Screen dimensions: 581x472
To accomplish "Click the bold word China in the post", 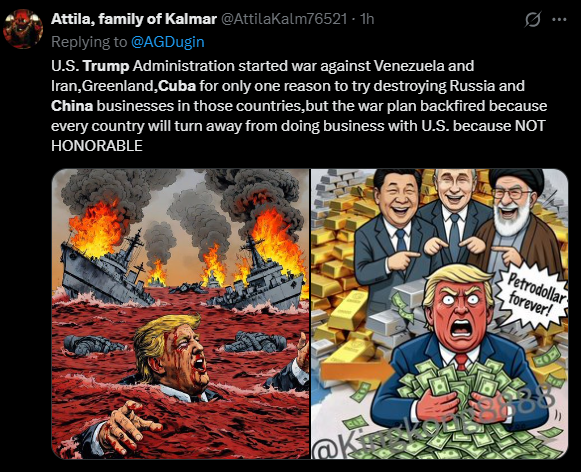I will tap(72, 106).
